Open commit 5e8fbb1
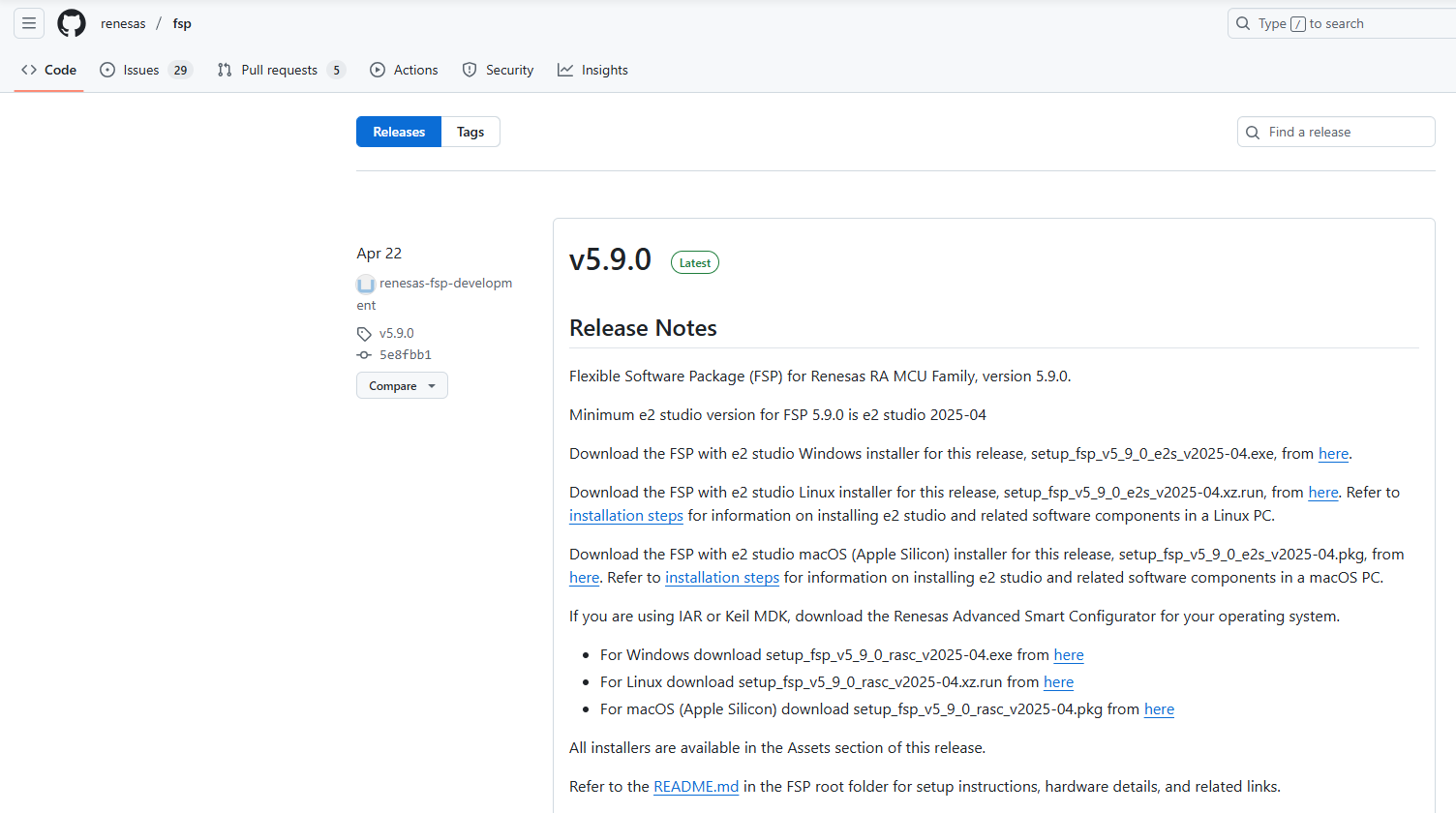The height and width of the screenshot is (813, 1456). pyautogui.click(x=405, y=355)
